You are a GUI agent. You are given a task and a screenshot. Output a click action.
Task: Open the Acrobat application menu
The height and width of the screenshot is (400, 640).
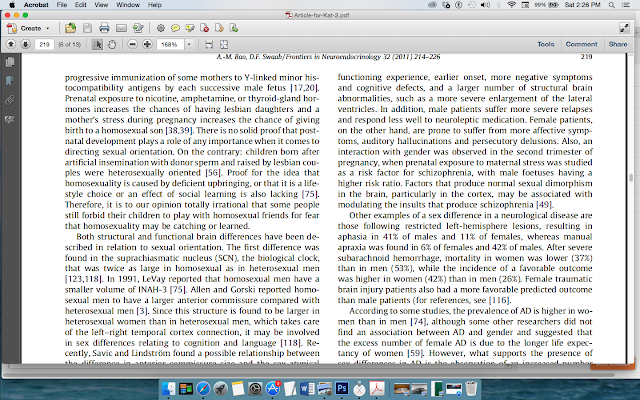click(x=36, y=4)
